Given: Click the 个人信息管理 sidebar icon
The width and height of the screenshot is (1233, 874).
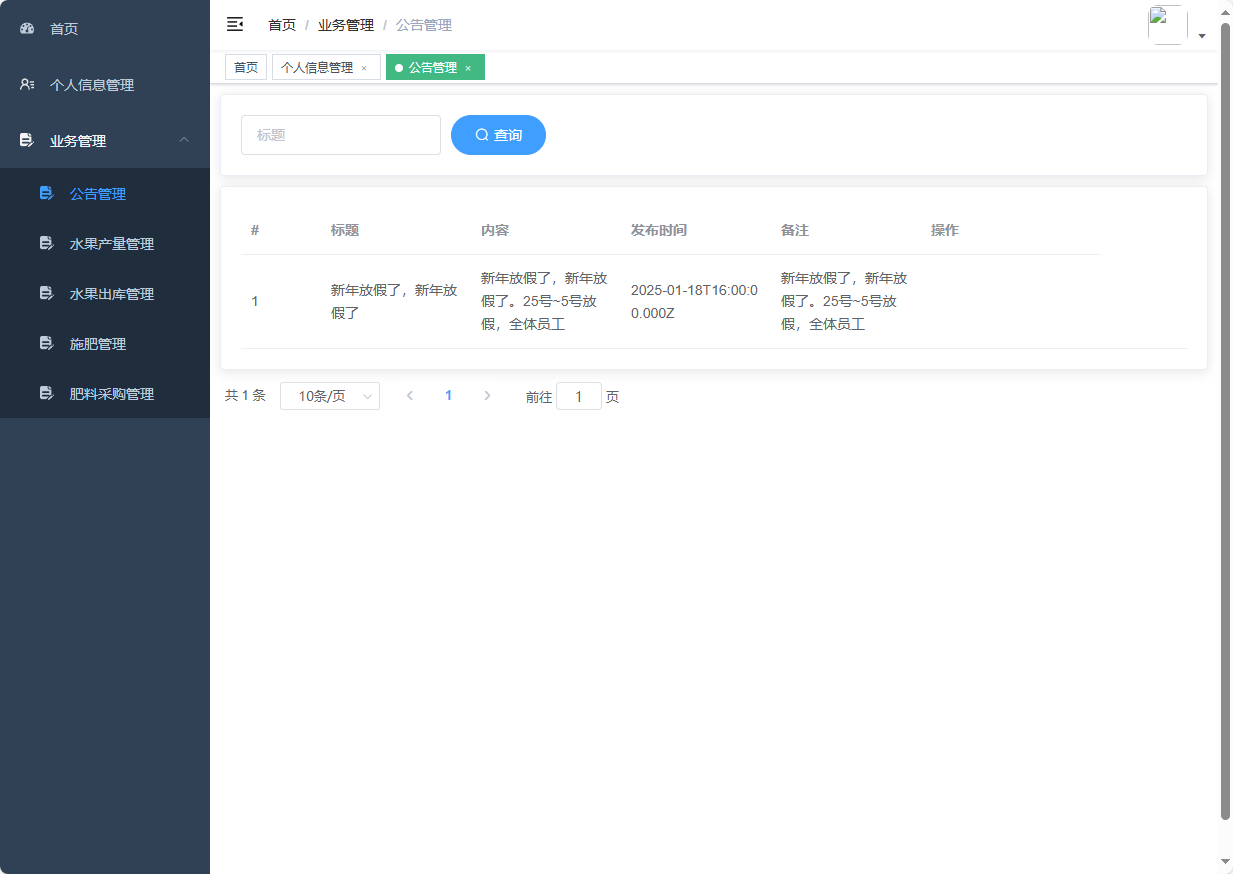Looking at the screenshot, I should 26,84.
